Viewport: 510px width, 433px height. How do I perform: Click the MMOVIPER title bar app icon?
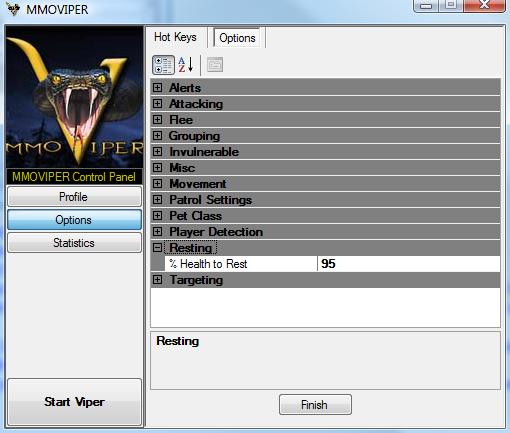(x=13, y=9)
